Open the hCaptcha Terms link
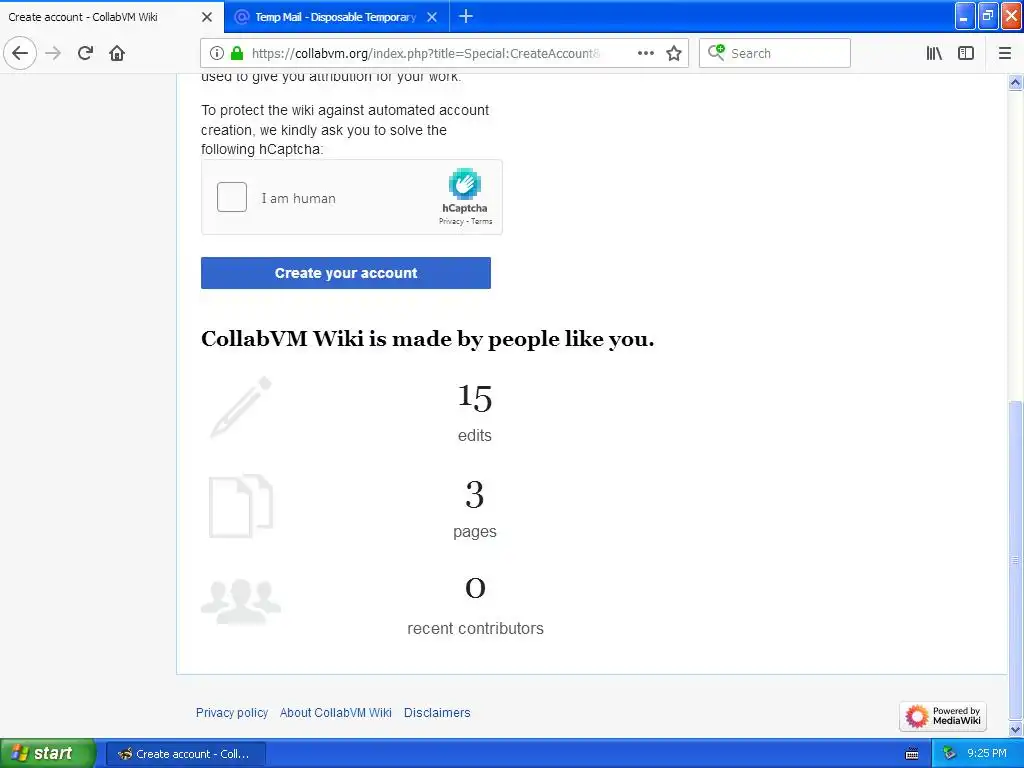The height and width of the screenshot is (768, 1024). pos(481,221)
